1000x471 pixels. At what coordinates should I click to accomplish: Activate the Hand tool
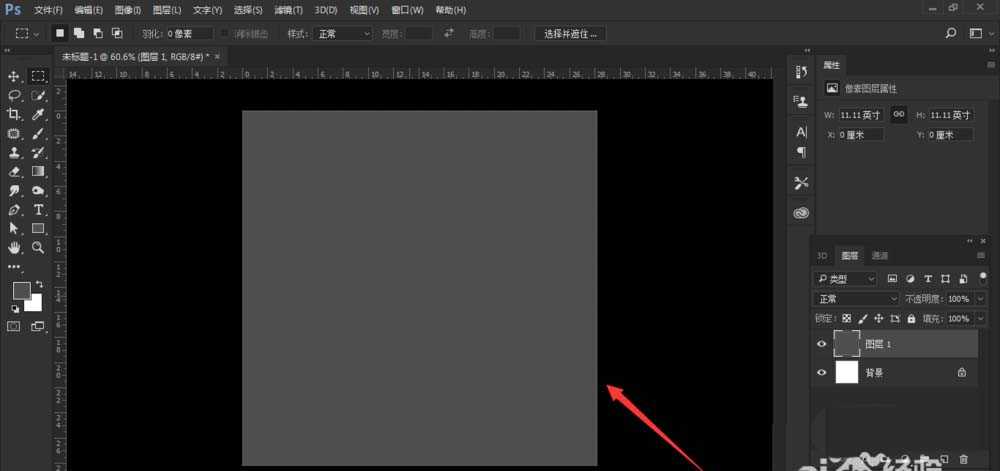pos(15,247)
